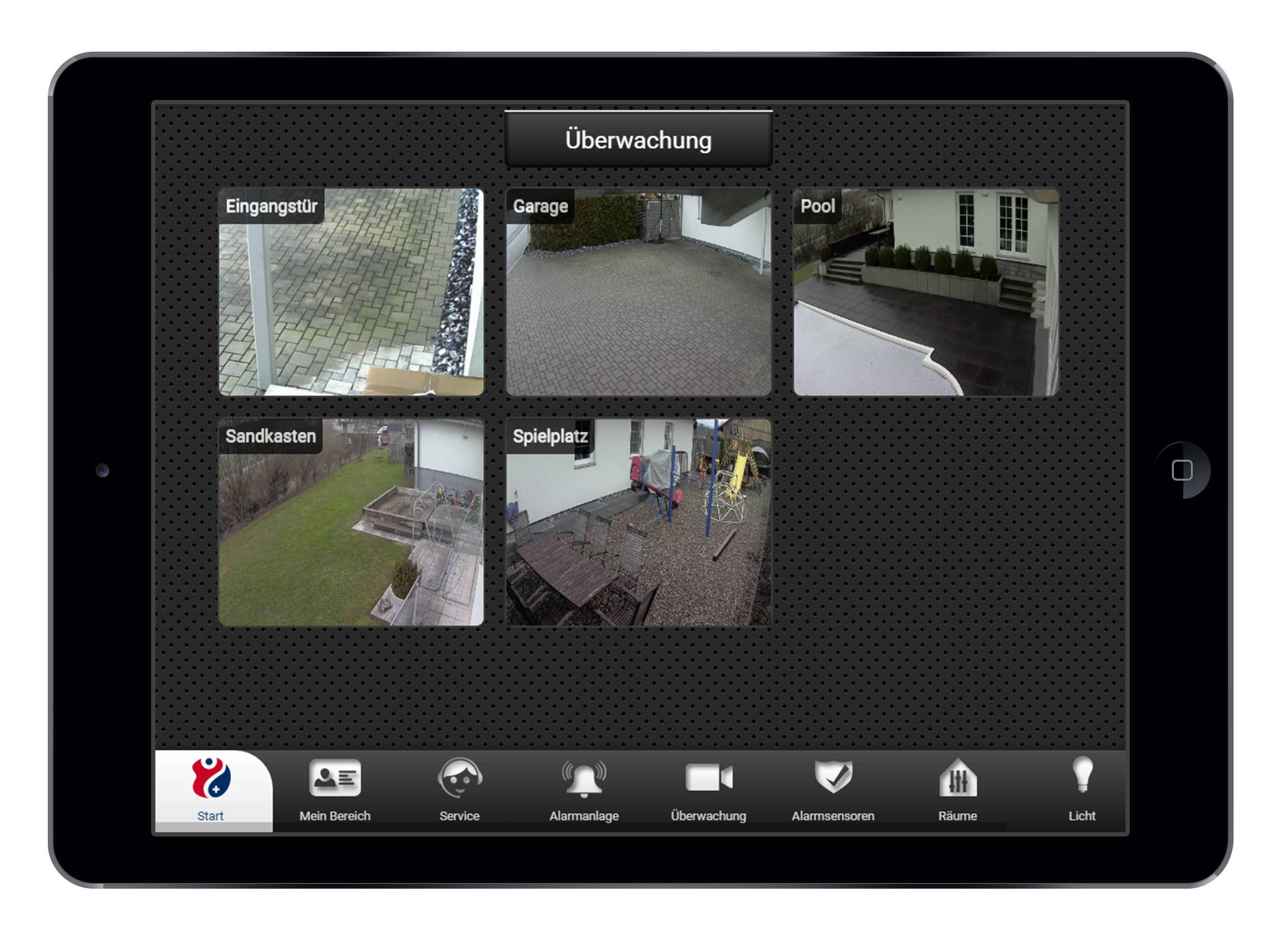This screenshot has width=1288, height=937.
Task: Open Mein Bereich profile card icon
Action: (x=335, y=778)
